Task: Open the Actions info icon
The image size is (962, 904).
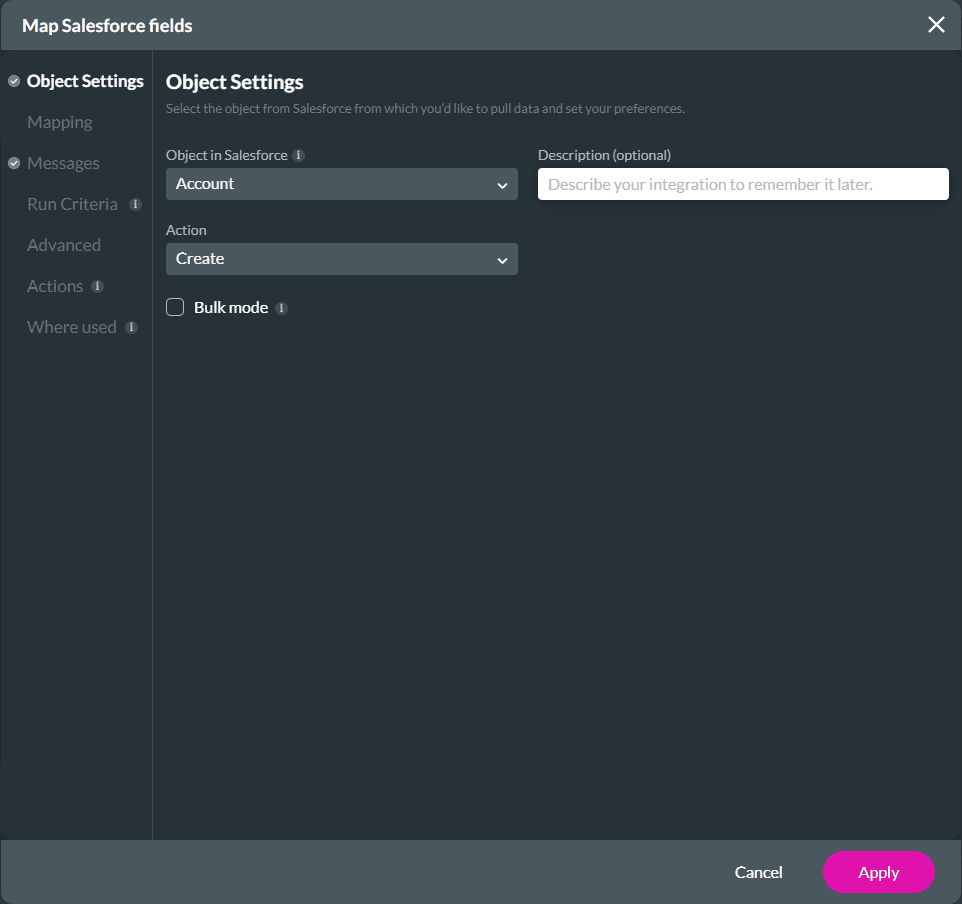Action: [x=96, y=286]
